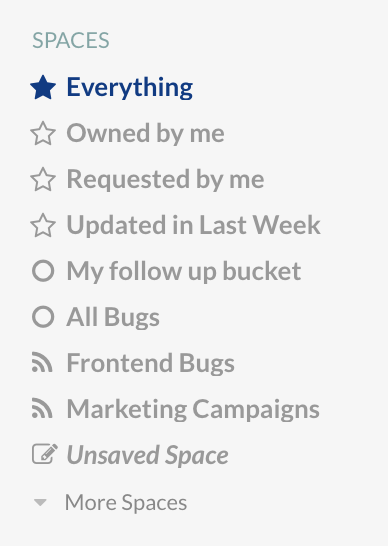Star the Requested by me space
The image size is (388, 546).
click(x=43, y=179)
